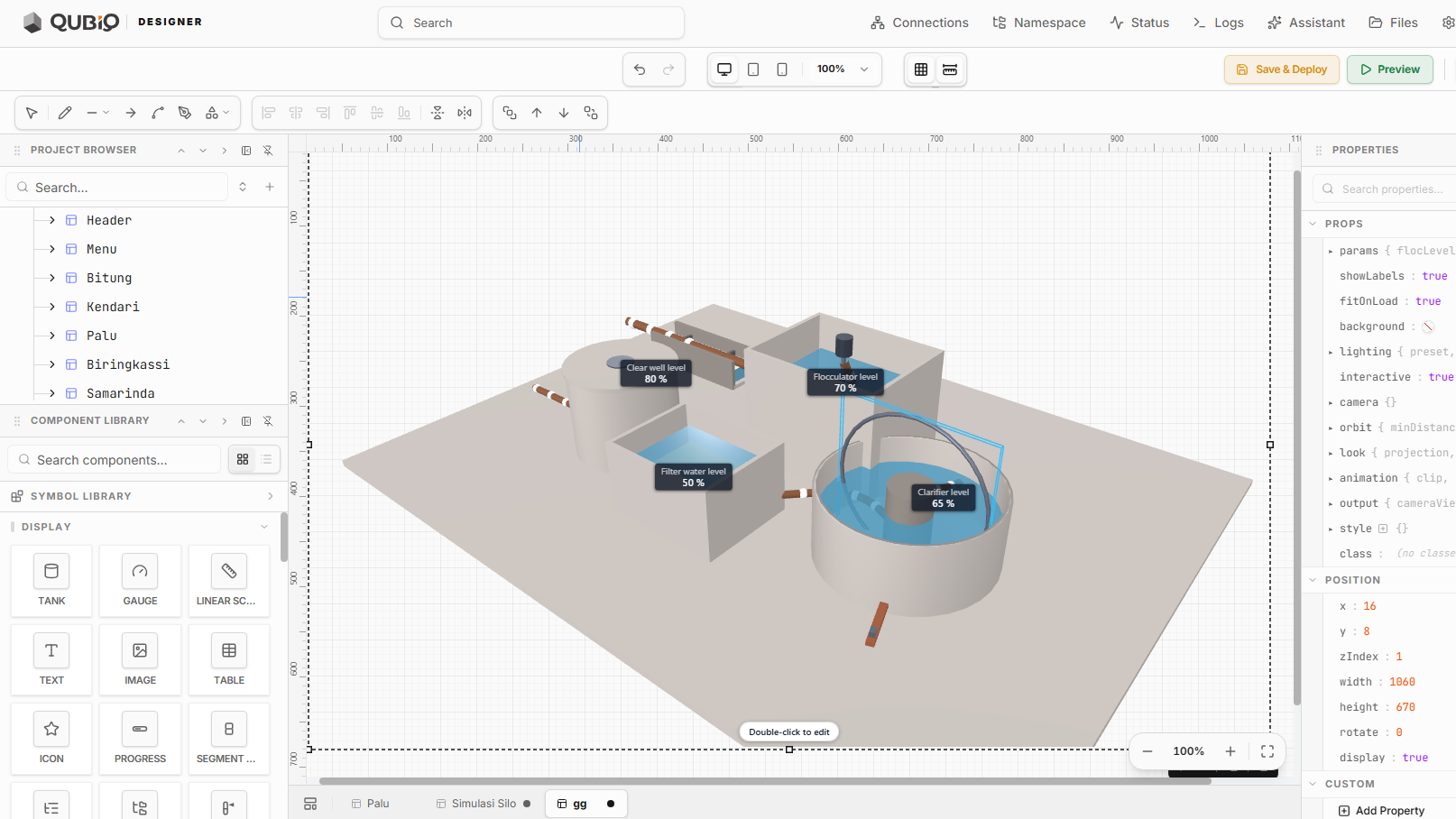Switch component library to grid view
The height and width of the screenshot is (819, 1456).
(x=243, y=459)
